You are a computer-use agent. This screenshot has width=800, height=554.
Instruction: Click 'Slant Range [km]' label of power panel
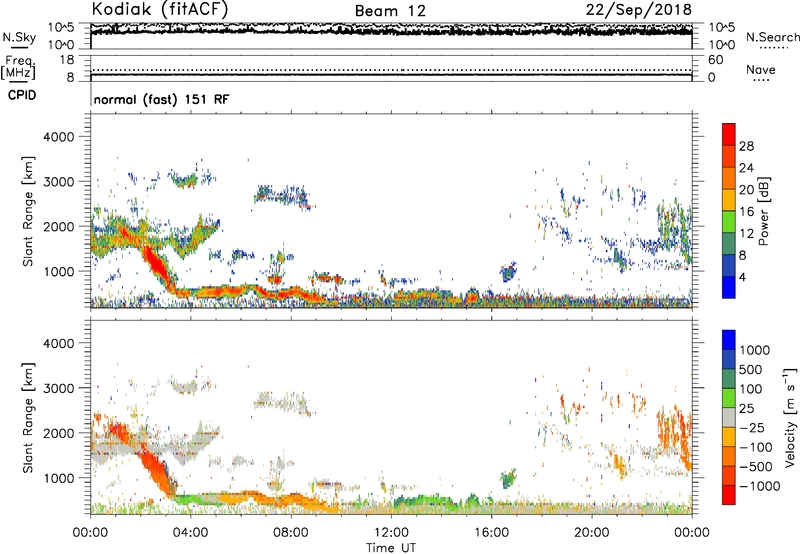point(28,211)
